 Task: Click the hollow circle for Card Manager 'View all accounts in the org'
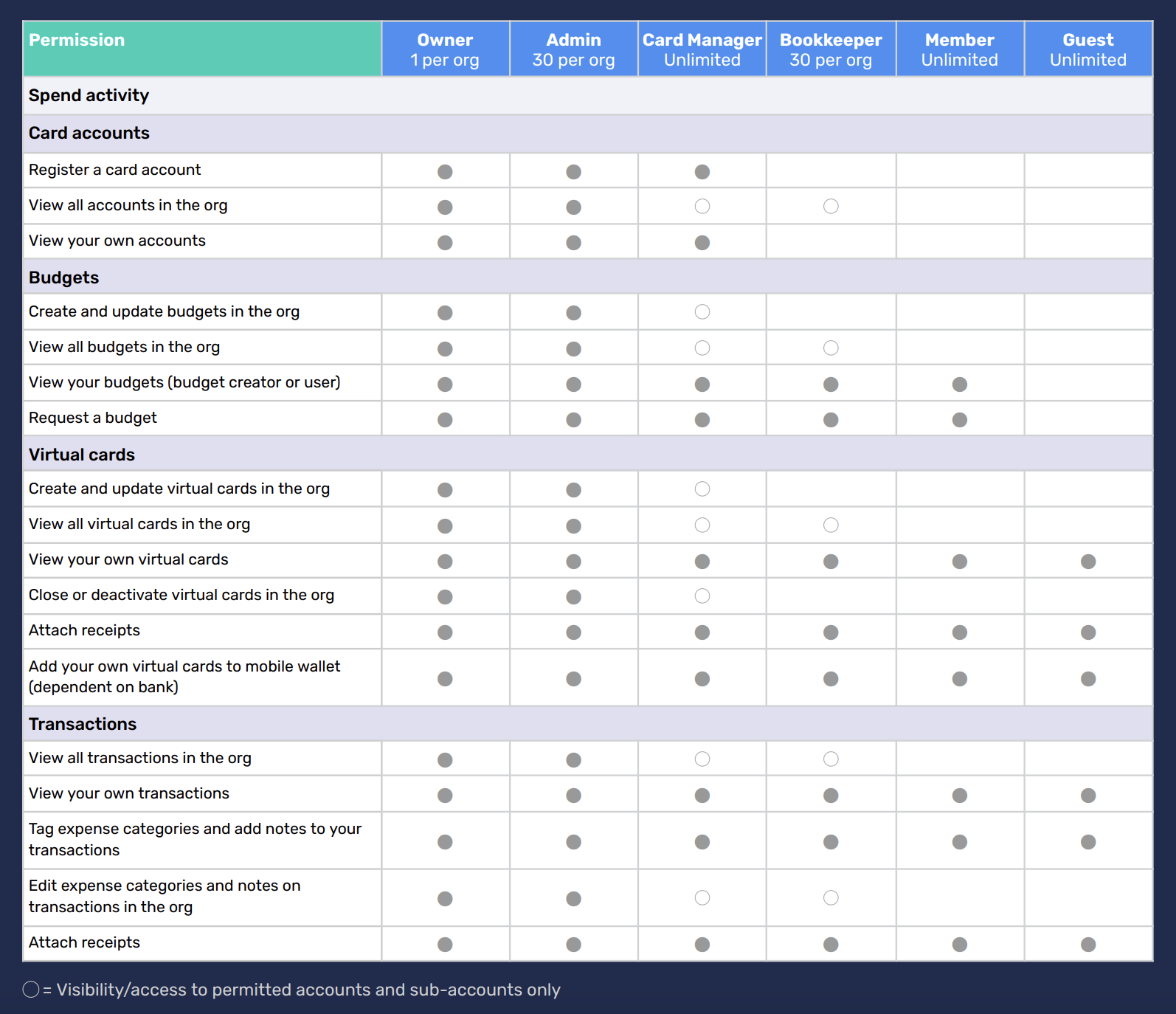(x=702, y=207)
